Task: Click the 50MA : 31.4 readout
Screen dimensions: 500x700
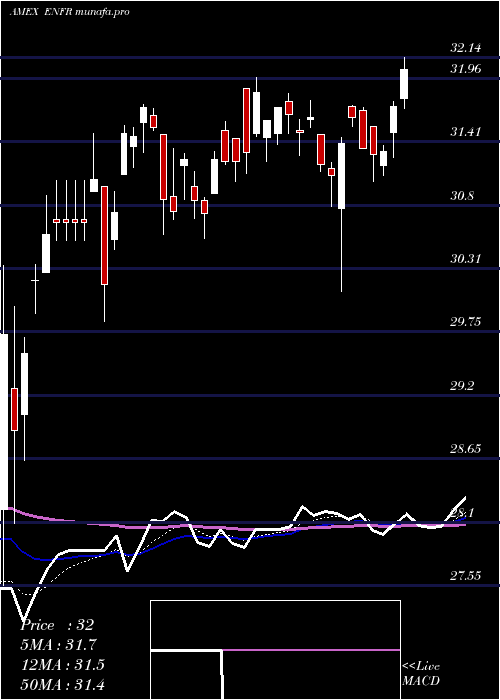Action: [x=62, y=685]
